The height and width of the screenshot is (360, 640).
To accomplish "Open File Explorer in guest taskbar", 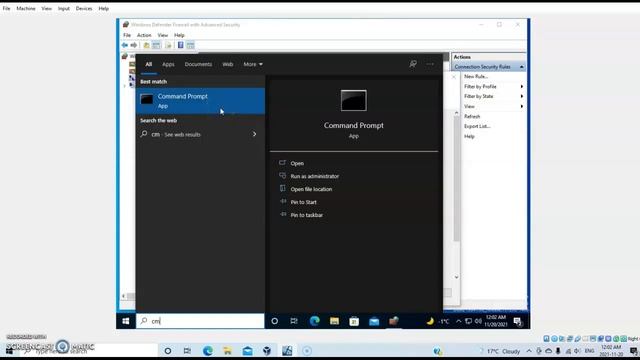I will tap(334, 321).
